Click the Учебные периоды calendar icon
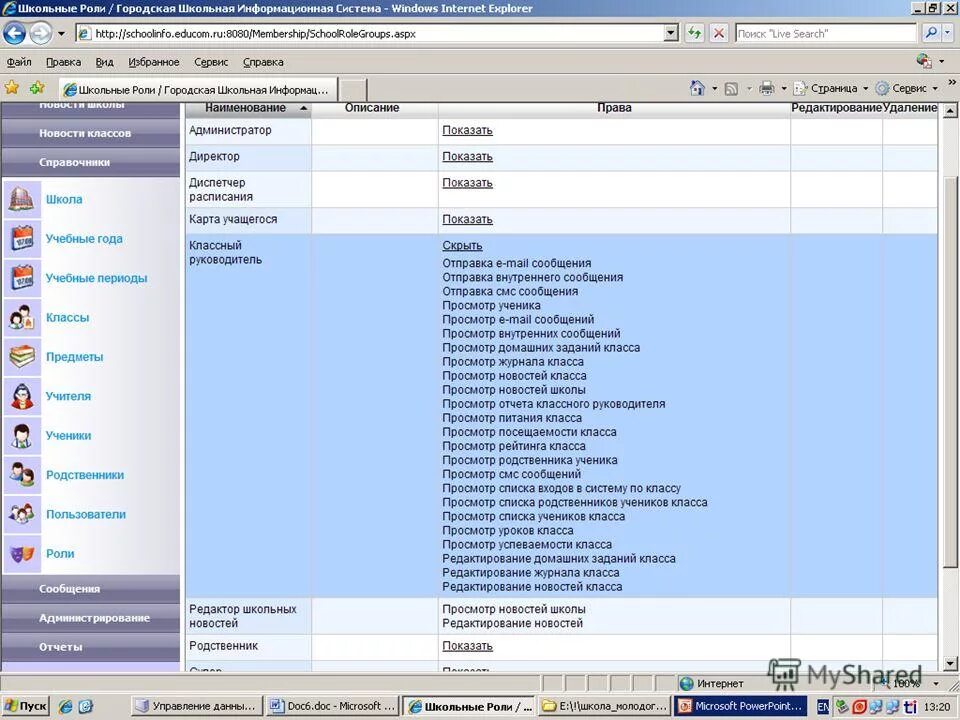Viewport: 960px width, 720px height. pyautogui.click(x=21, y=278)
